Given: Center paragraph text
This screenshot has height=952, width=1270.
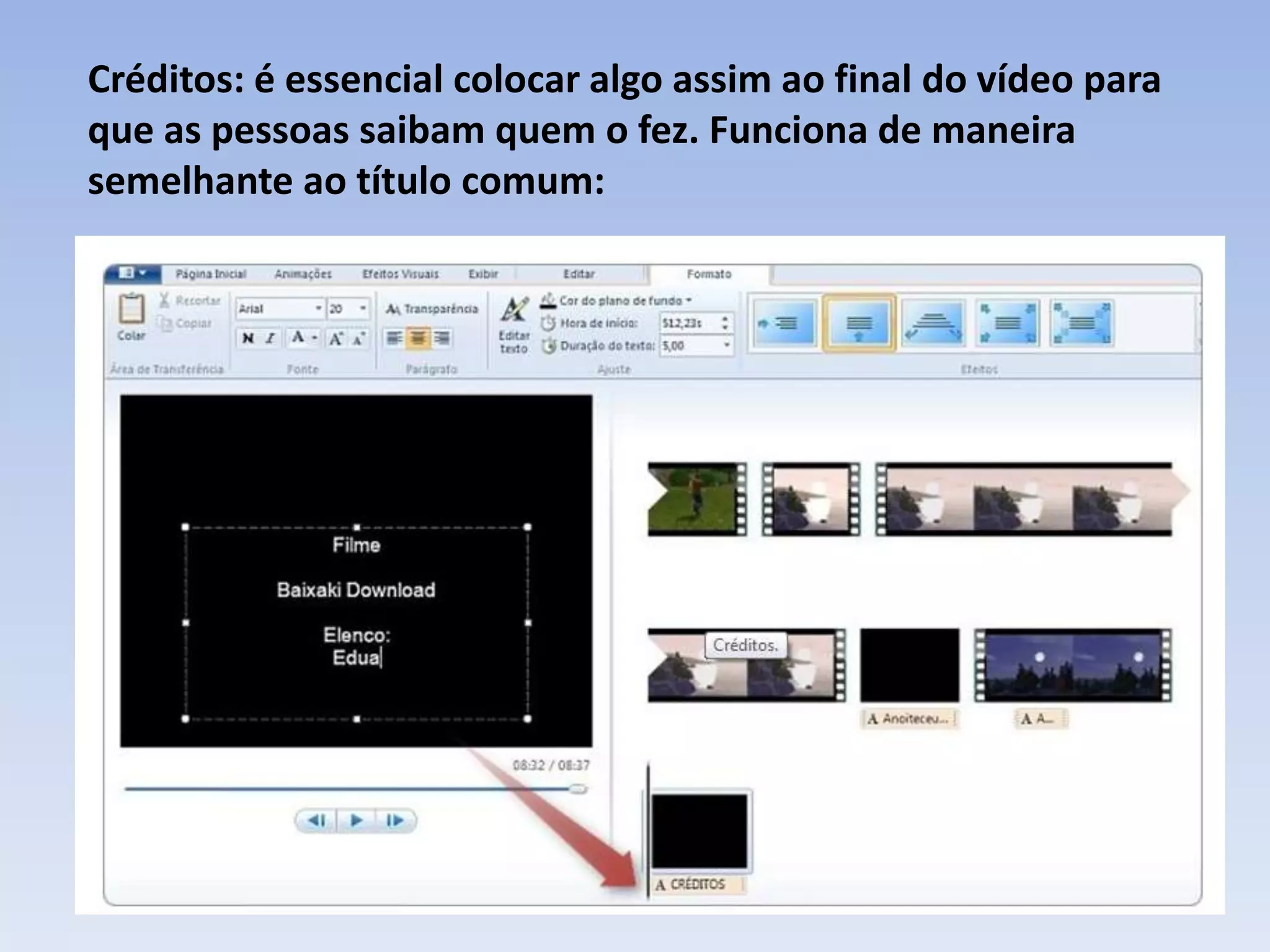Looking at the screenshot, I should pyautogui.click(x=419, y=338).
